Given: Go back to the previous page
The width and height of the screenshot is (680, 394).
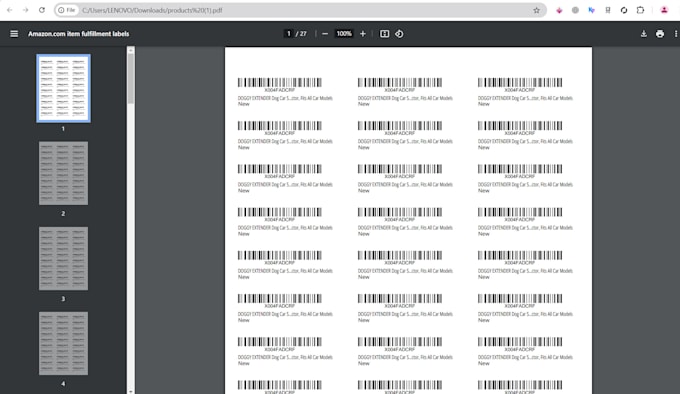Looking at the screenshot, I should pyautogui.click(x=10, y=10).
